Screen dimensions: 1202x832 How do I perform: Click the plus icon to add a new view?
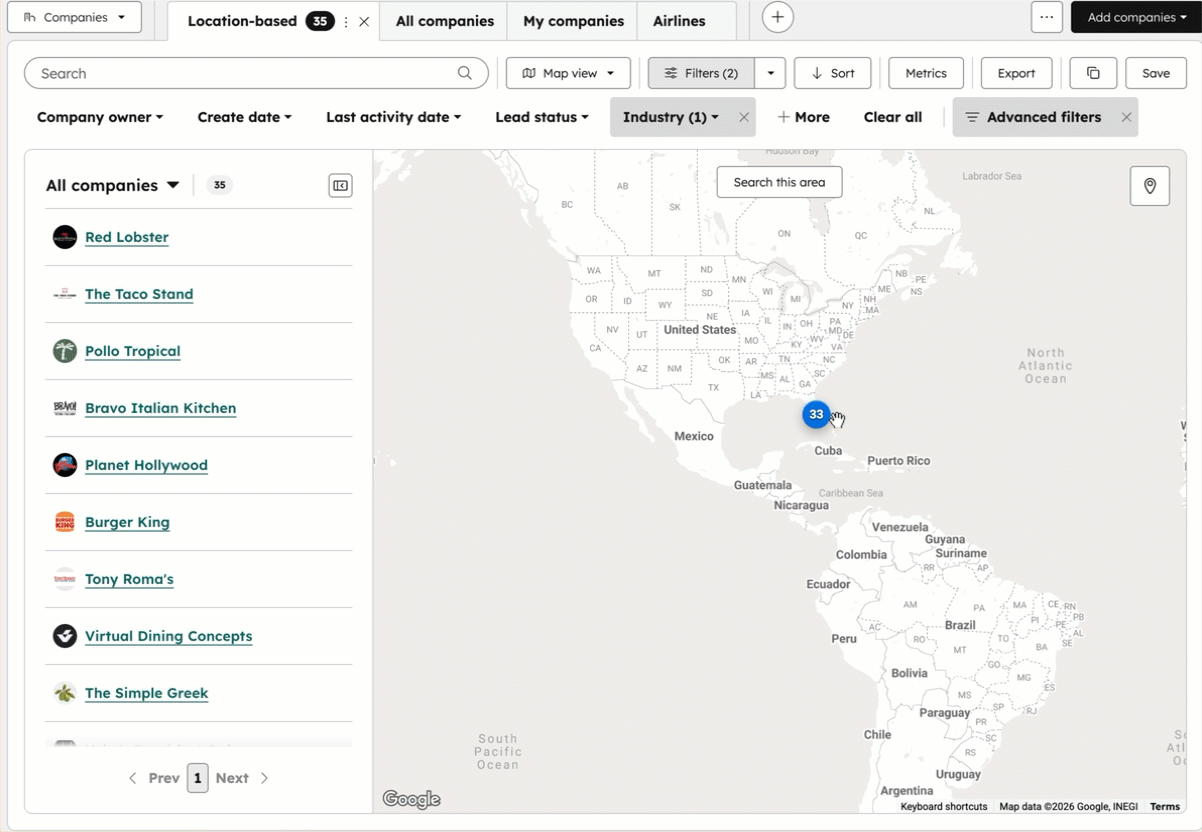point(777,16)
